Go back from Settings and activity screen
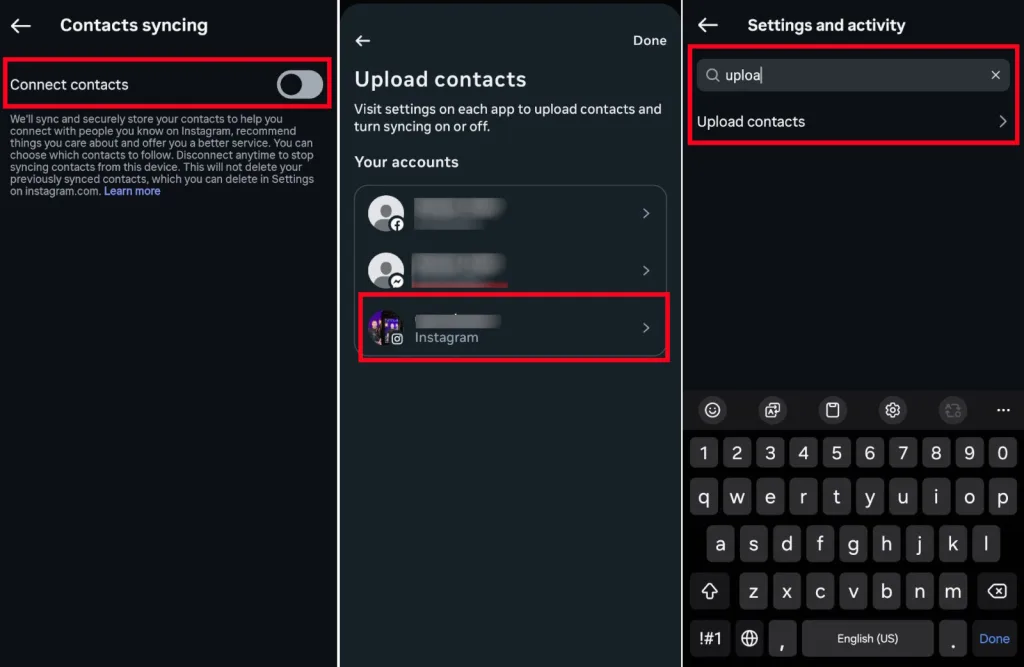Screen dimensions: 1024x667 tap(708, 26)
